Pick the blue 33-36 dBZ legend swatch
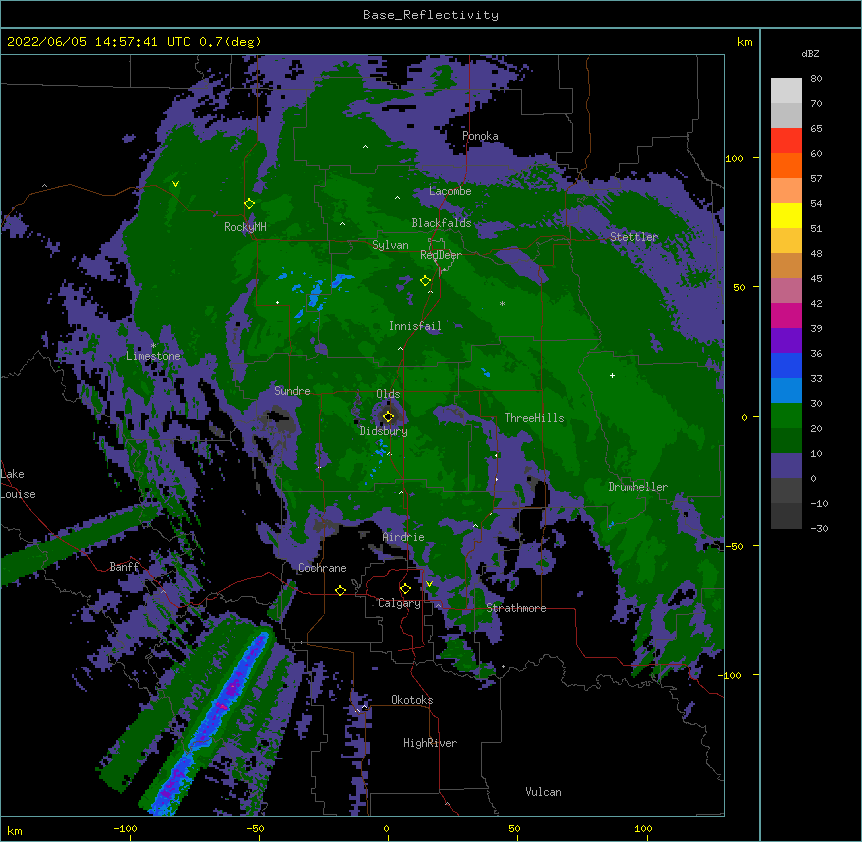 [x=786, y=365]
